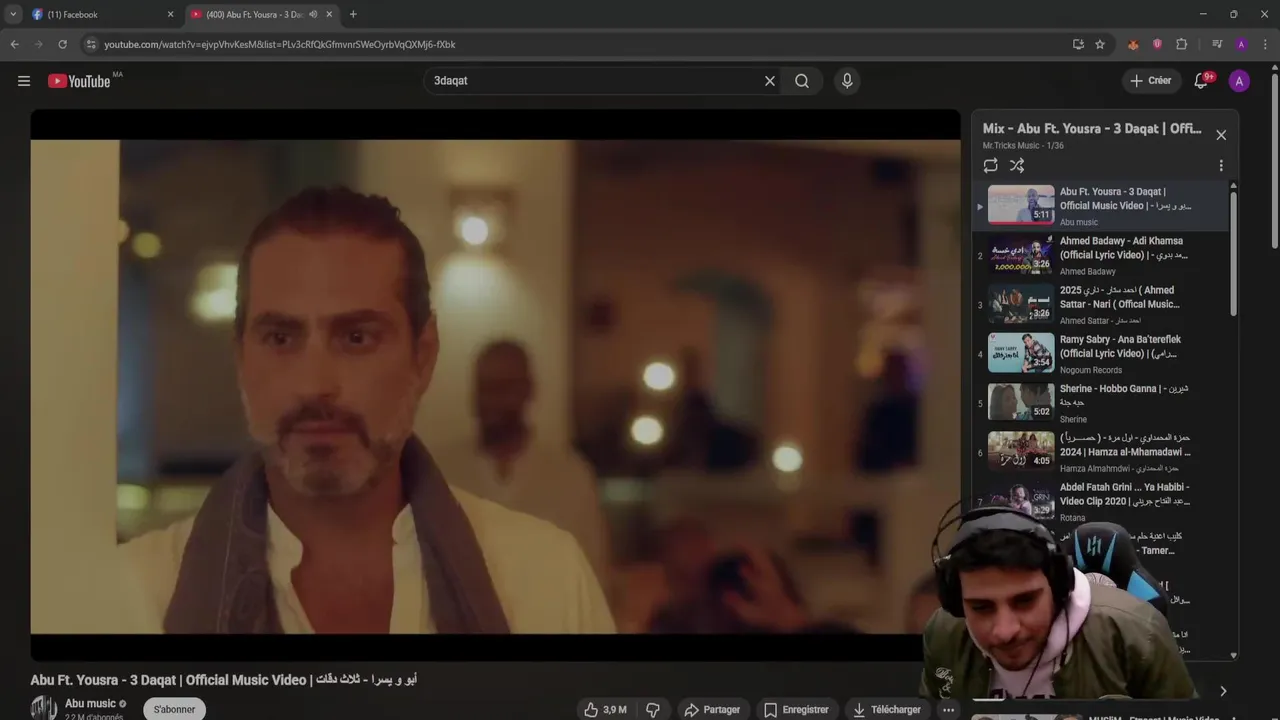Open the Chrome profile avatar
Screen dimensions: 1280x720
coord(1241,44)
